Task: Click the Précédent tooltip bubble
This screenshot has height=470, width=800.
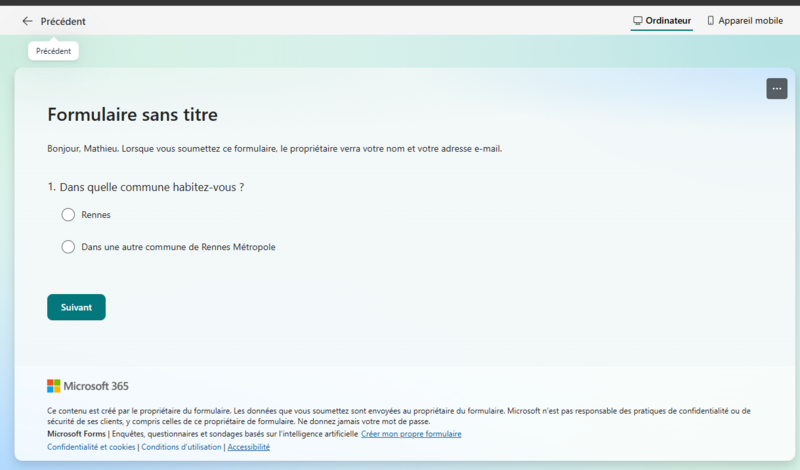Action: [53, 51]
